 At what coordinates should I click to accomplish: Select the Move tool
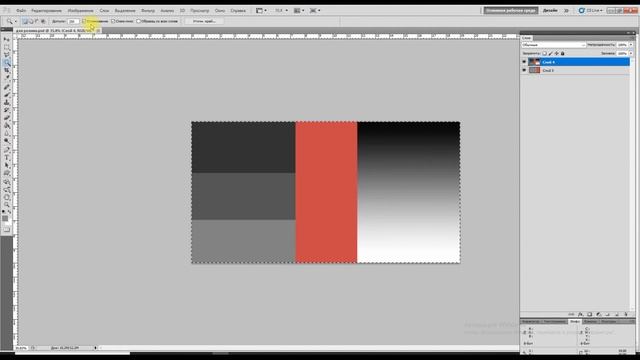7,40
